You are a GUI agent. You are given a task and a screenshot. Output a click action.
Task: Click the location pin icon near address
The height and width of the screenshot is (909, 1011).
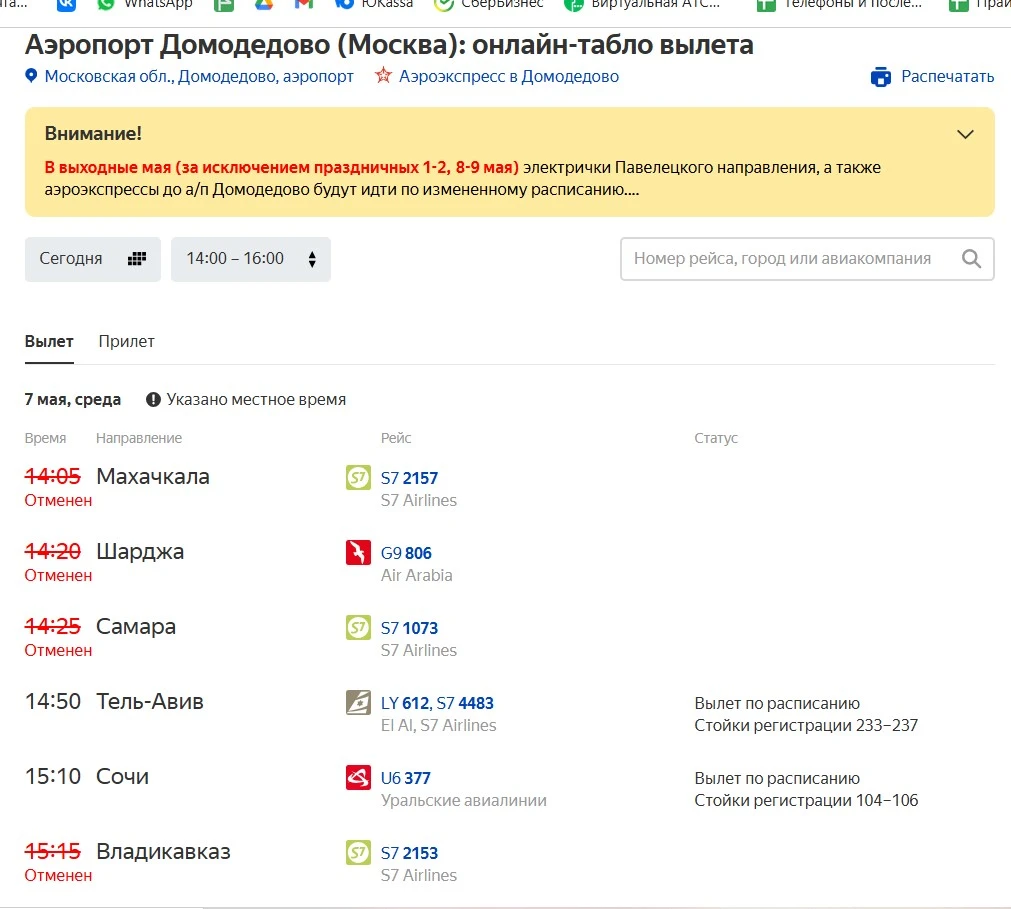click(31, 76)
